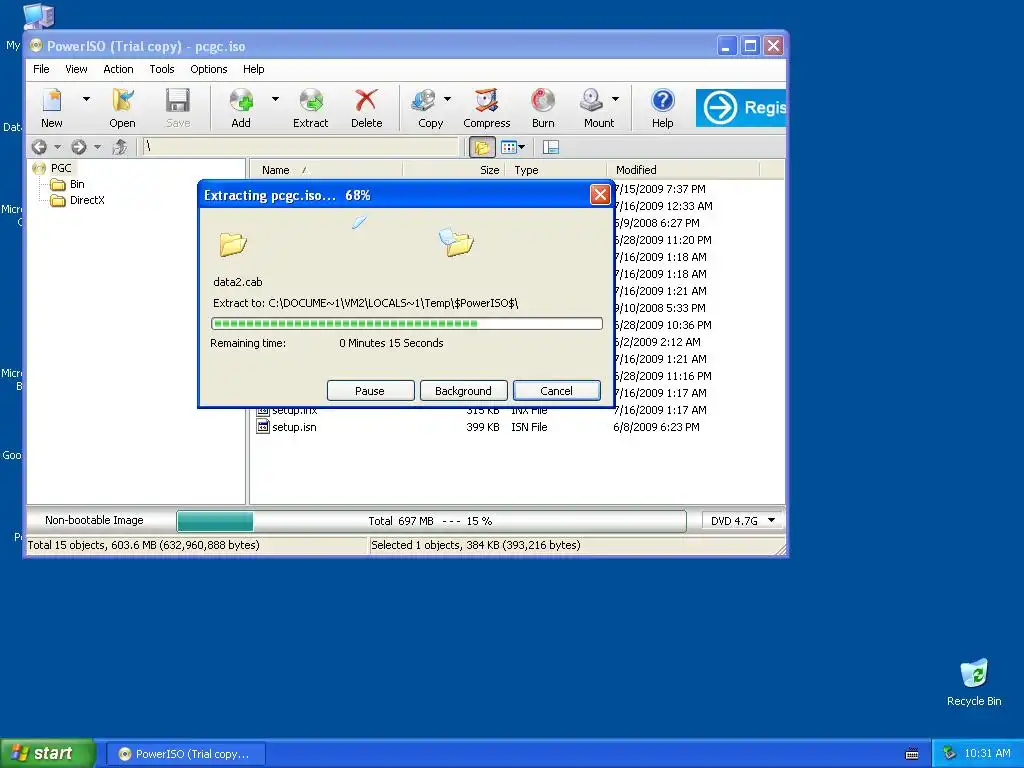Open the Windows start menu
The width and height of the screenshot is (1024, 768).
(x=48, y=754)
